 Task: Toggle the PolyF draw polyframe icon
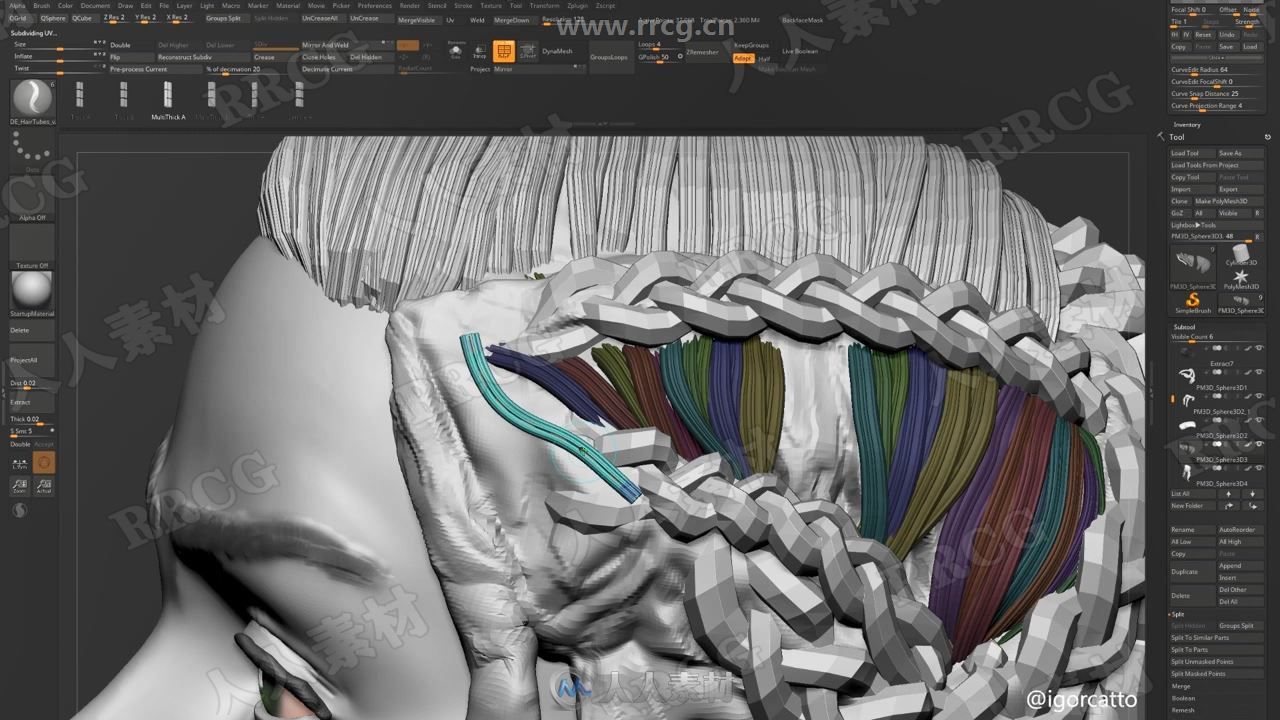point(503,51)
